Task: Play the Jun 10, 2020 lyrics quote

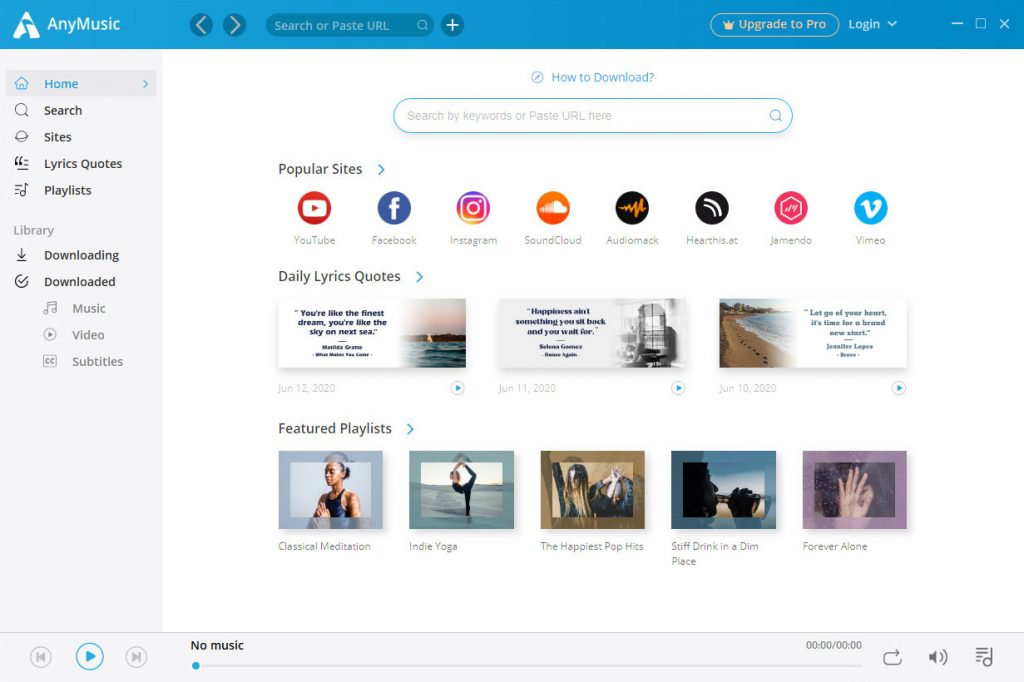Action: click(x=899, y=388)
